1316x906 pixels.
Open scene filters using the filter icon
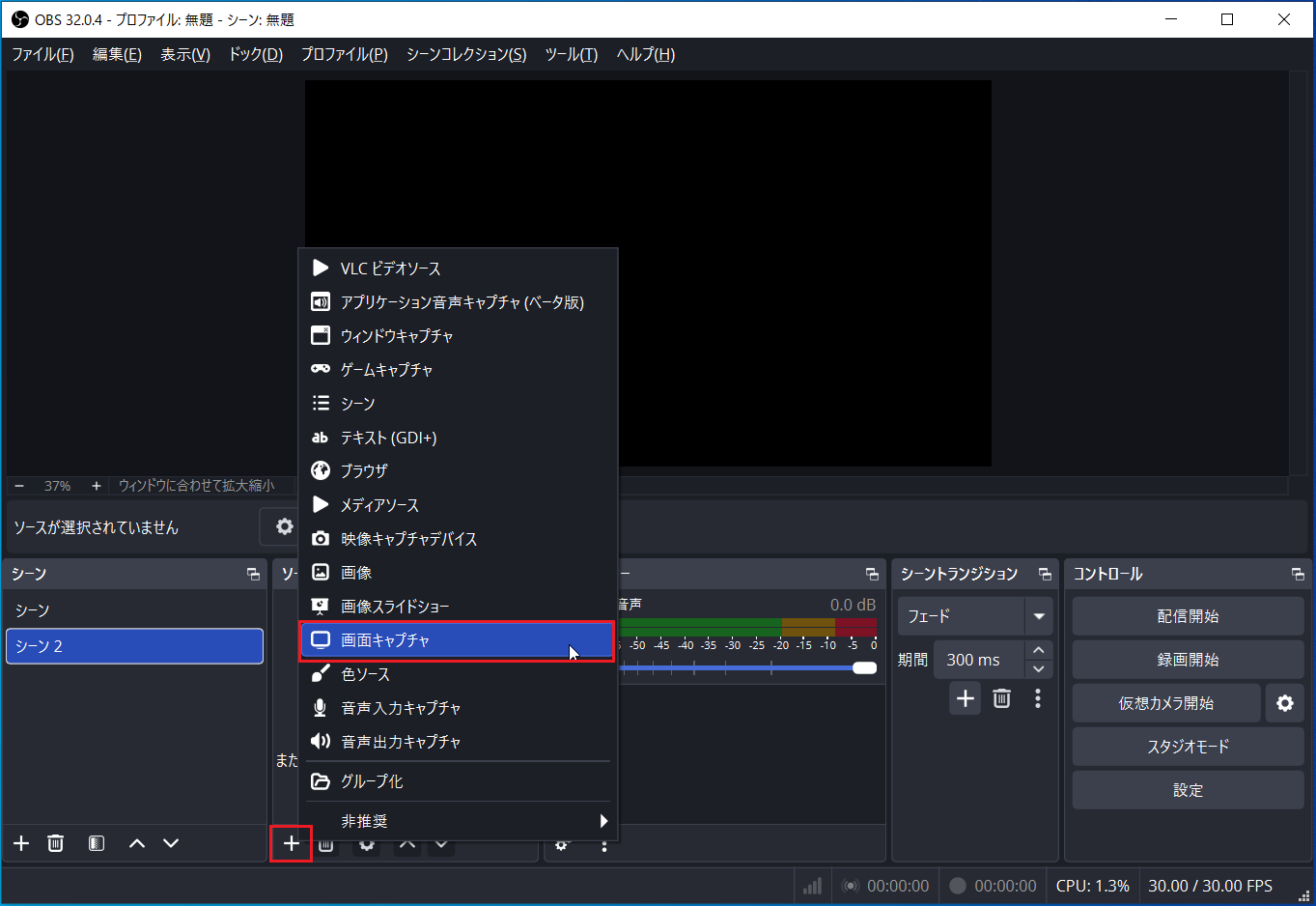coord(96,843)
